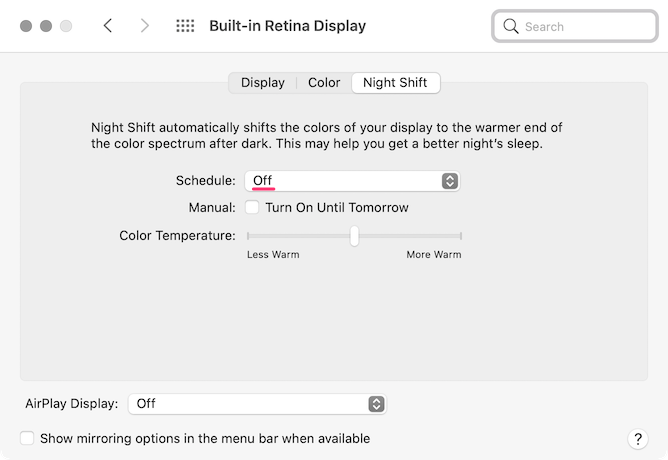Close the window with red button
Image resolution: width=668 pixels, height=460 pixels.
click(26, 26)
